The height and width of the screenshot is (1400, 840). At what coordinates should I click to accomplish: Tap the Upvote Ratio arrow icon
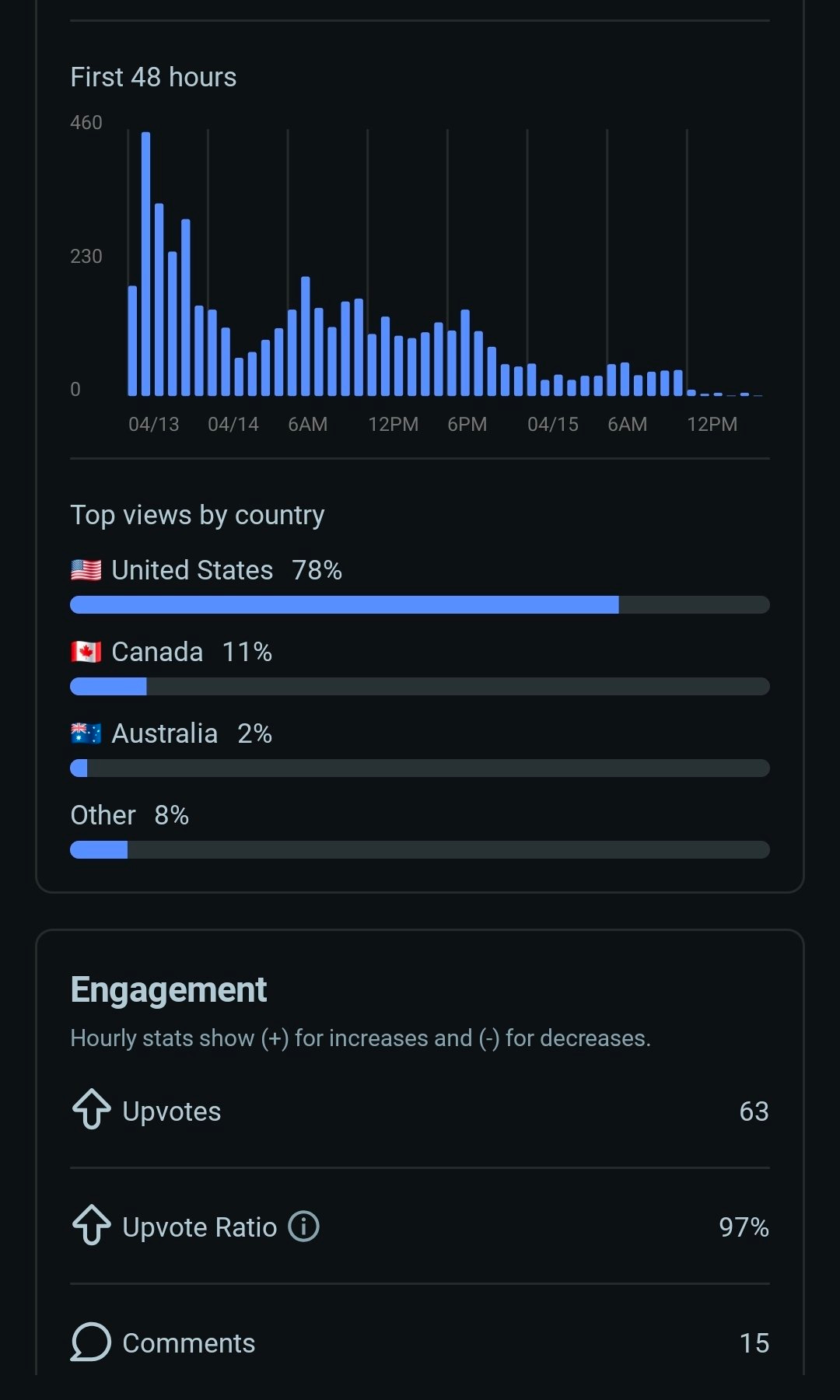click(92, 1225)
